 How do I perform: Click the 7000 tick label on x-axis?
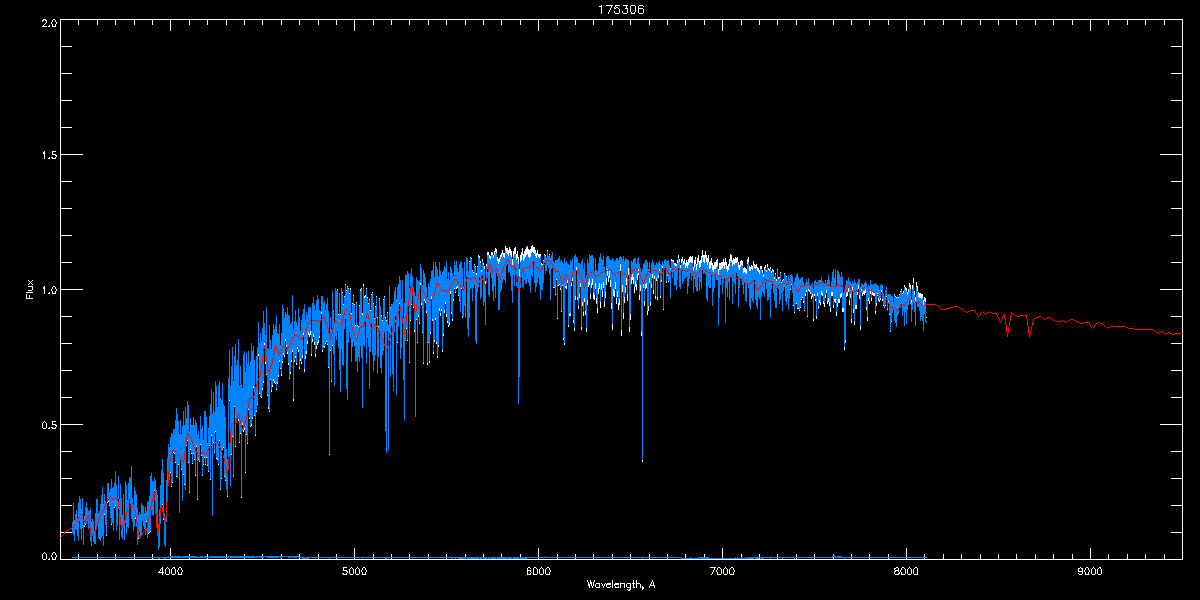[722, 572]
